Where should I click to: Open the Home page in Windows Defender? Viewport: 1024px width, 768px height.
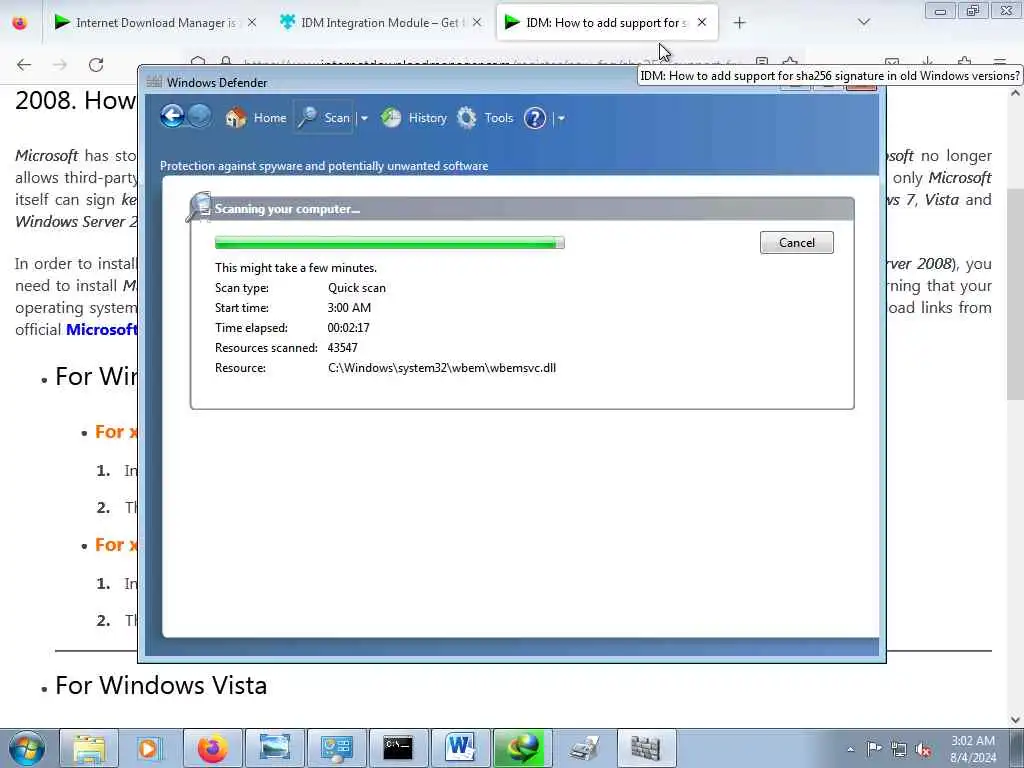[x=256, y=118]
